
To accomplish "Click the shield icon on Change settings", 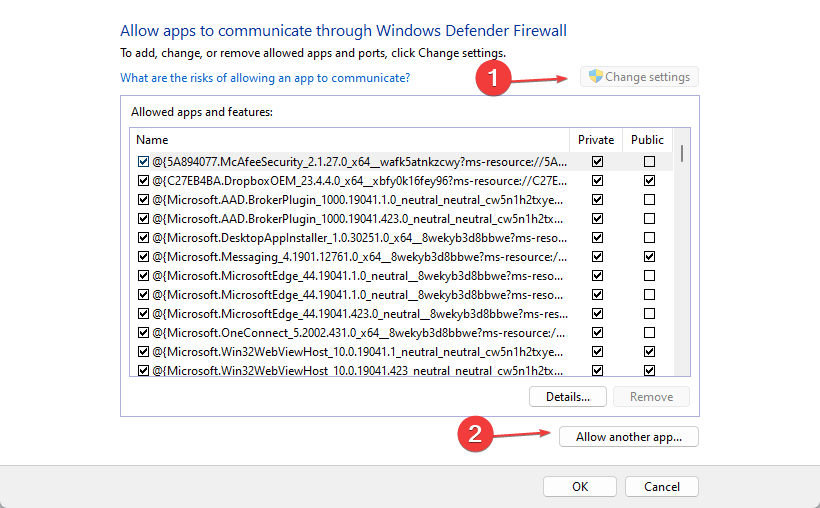I will pyautogui.click(x=595, y=77).
